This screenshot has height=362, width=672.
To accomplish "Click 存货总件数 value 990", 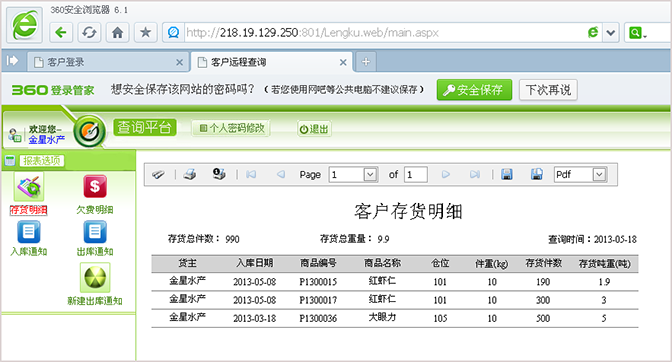I will (x=232, y=239).
